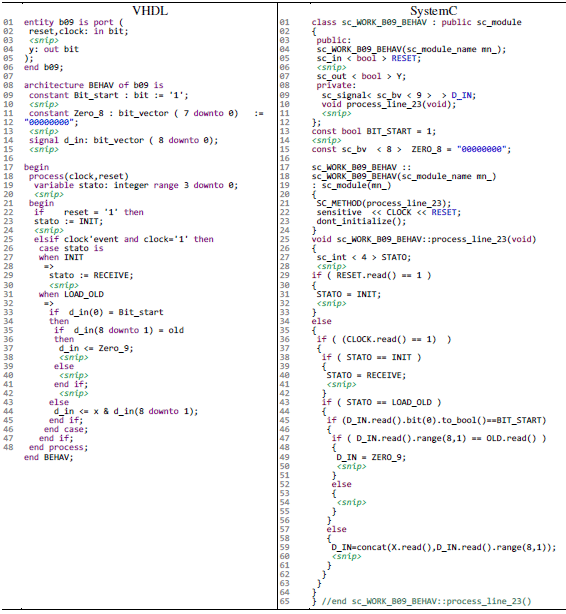566x614 pixels.
Task: Click the 'dont_initialize();' statement
Action: click(x=361, y=221)
